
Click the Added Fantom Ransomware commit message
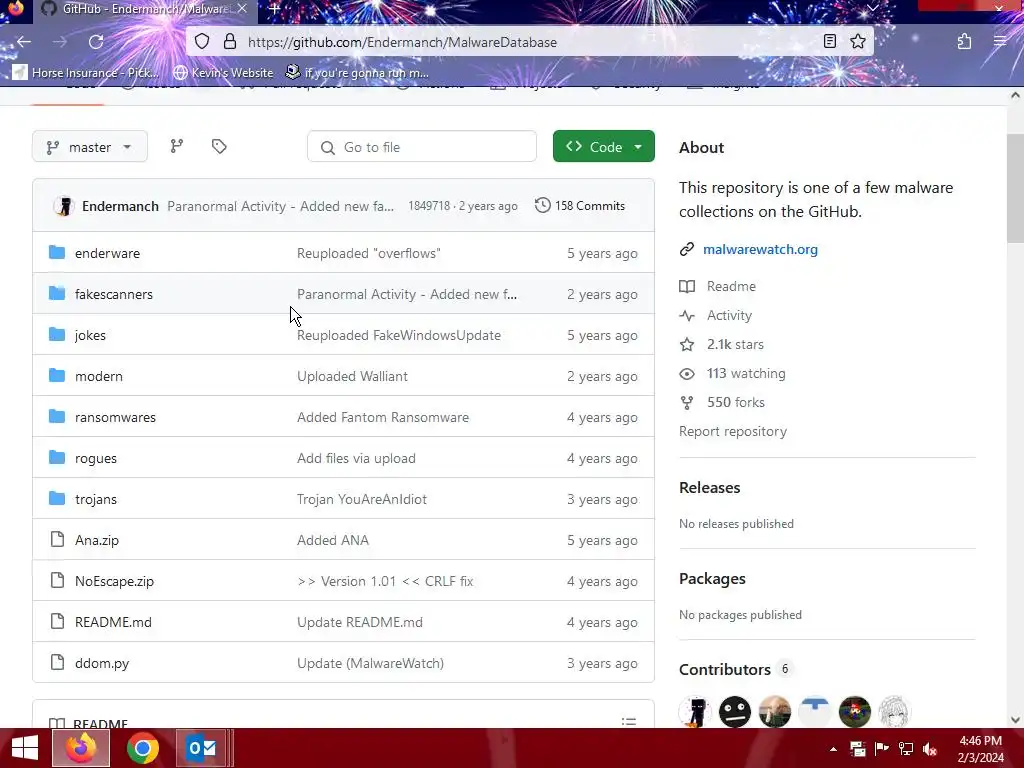click(383, 417)
